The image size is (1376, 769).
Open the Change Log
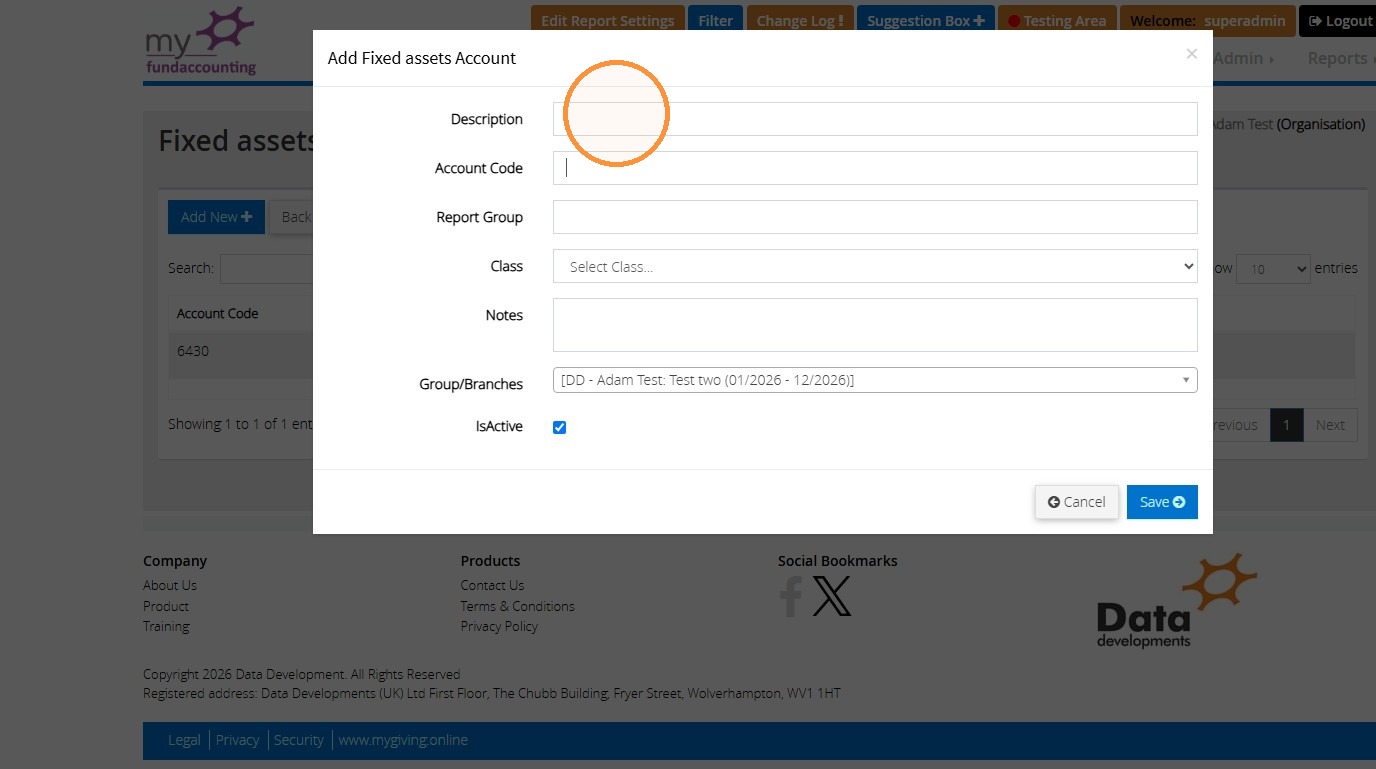800,20
